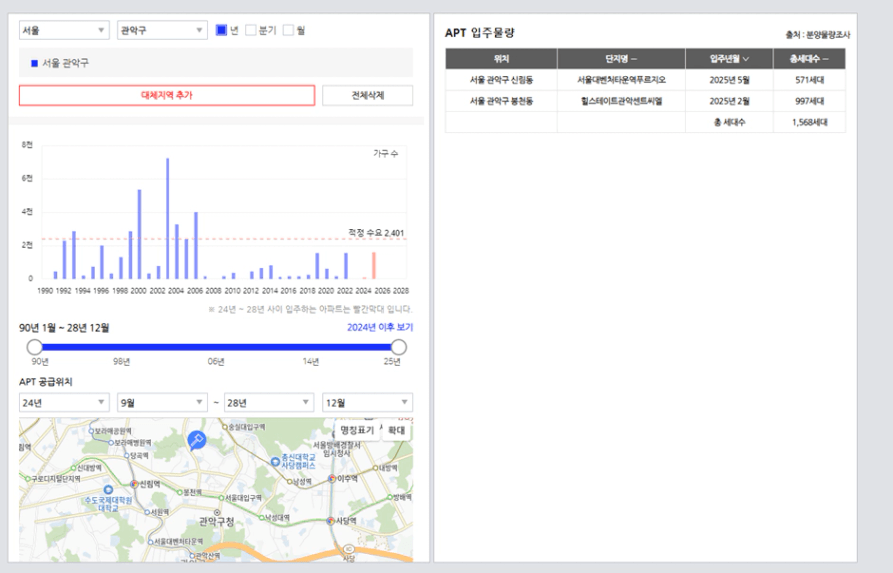The image size is (893, 573).
Task: Open the 12월 end month dropdown
Action: tap(367, 403)
